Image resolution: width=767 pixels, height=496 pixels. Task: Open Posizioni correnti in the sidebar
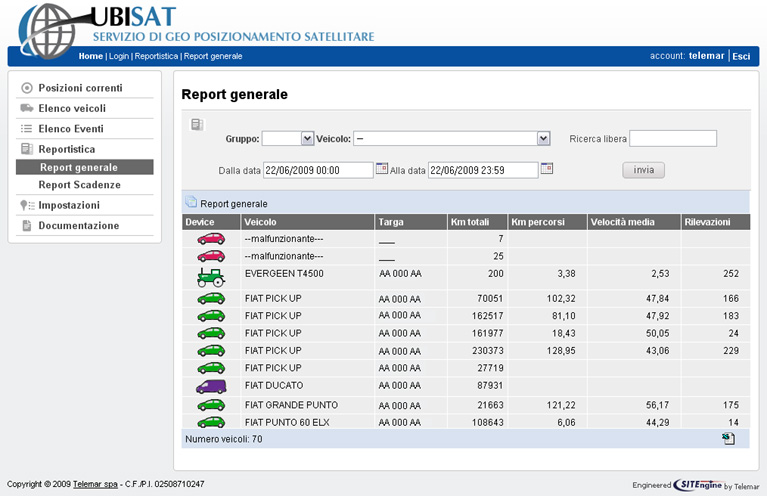tap(80, 88)
